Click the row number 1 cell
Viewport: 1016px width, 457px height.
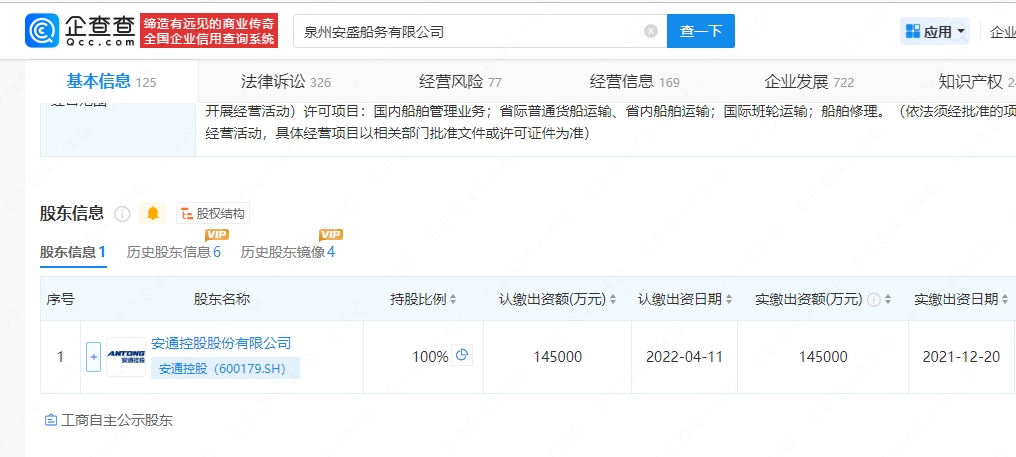click(60, 357)
